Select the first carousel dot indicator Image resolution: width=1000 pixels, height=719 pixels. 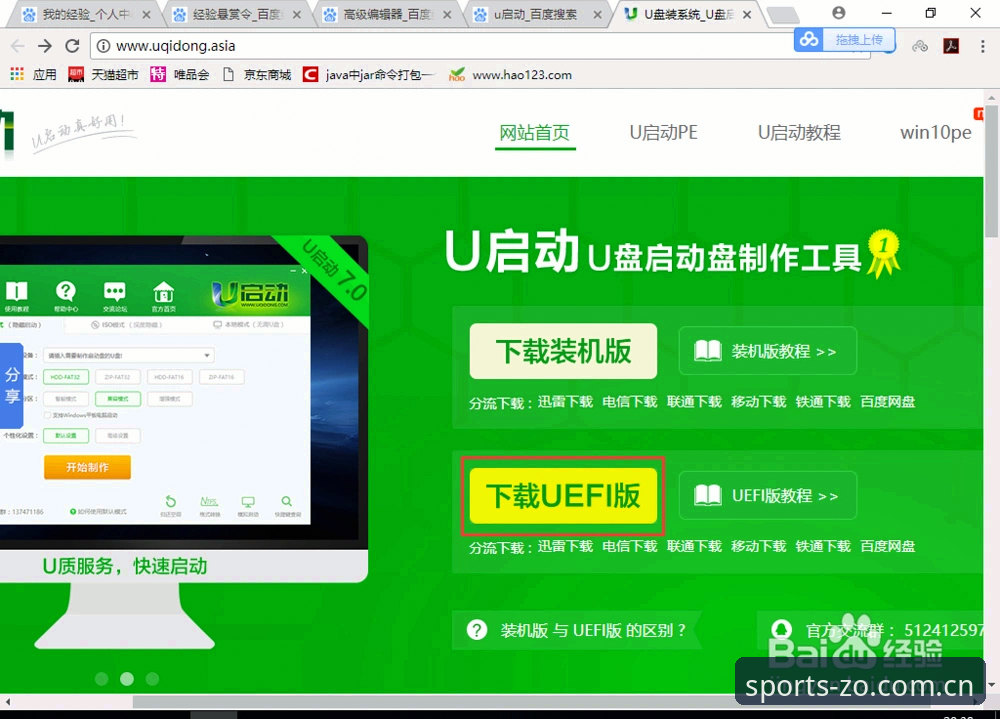101,679
